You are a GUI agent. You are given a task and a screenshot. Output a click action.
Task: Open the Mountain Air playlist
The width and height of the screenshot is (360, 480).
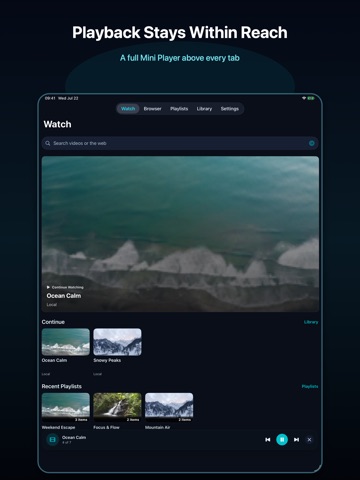169,407
